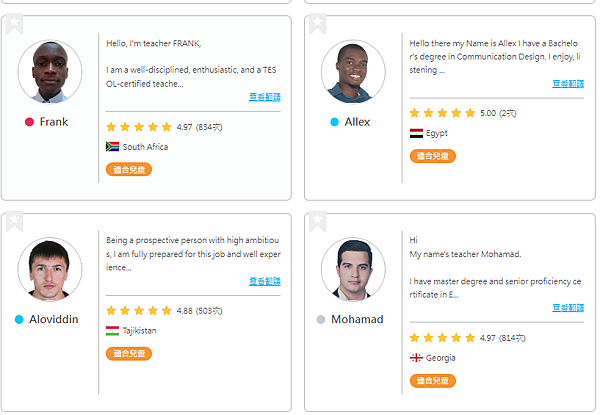Viewport: 600px width, 415px height.
Task: Open Allex's profile photo
Action: [x=353, y=71]
